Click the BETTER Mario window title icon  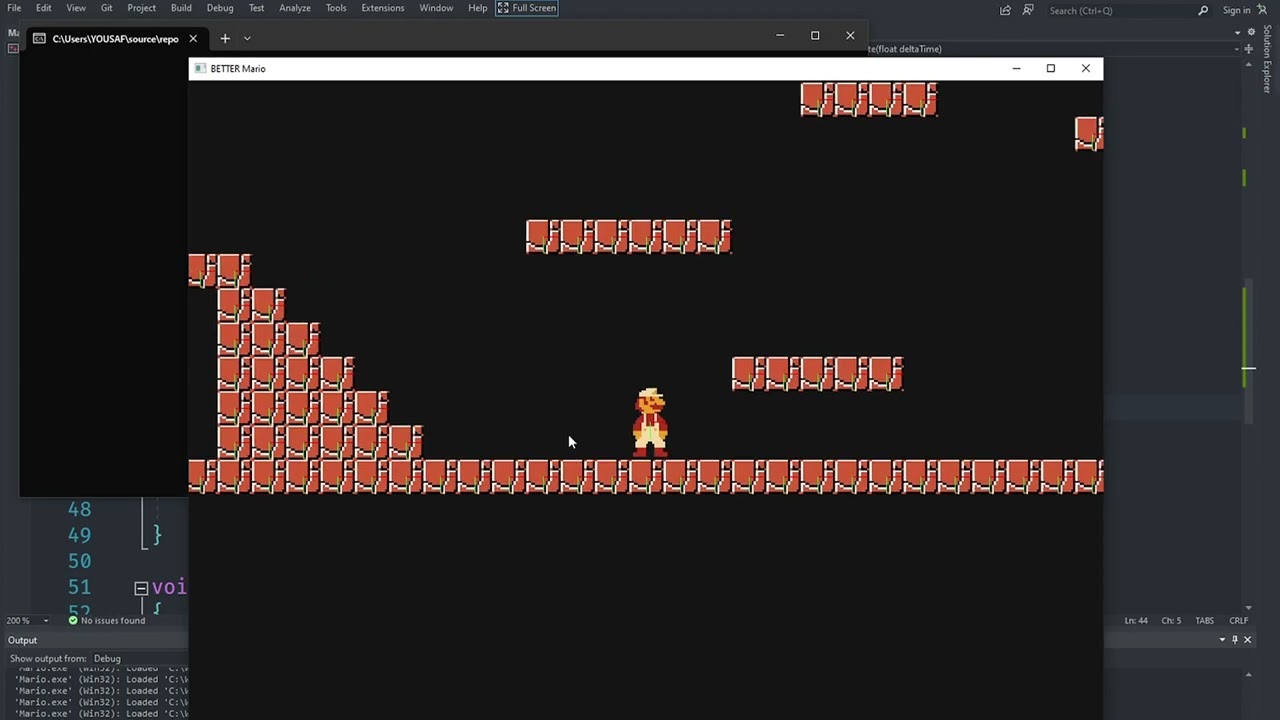pyautogui.click(x=200, y=68)
